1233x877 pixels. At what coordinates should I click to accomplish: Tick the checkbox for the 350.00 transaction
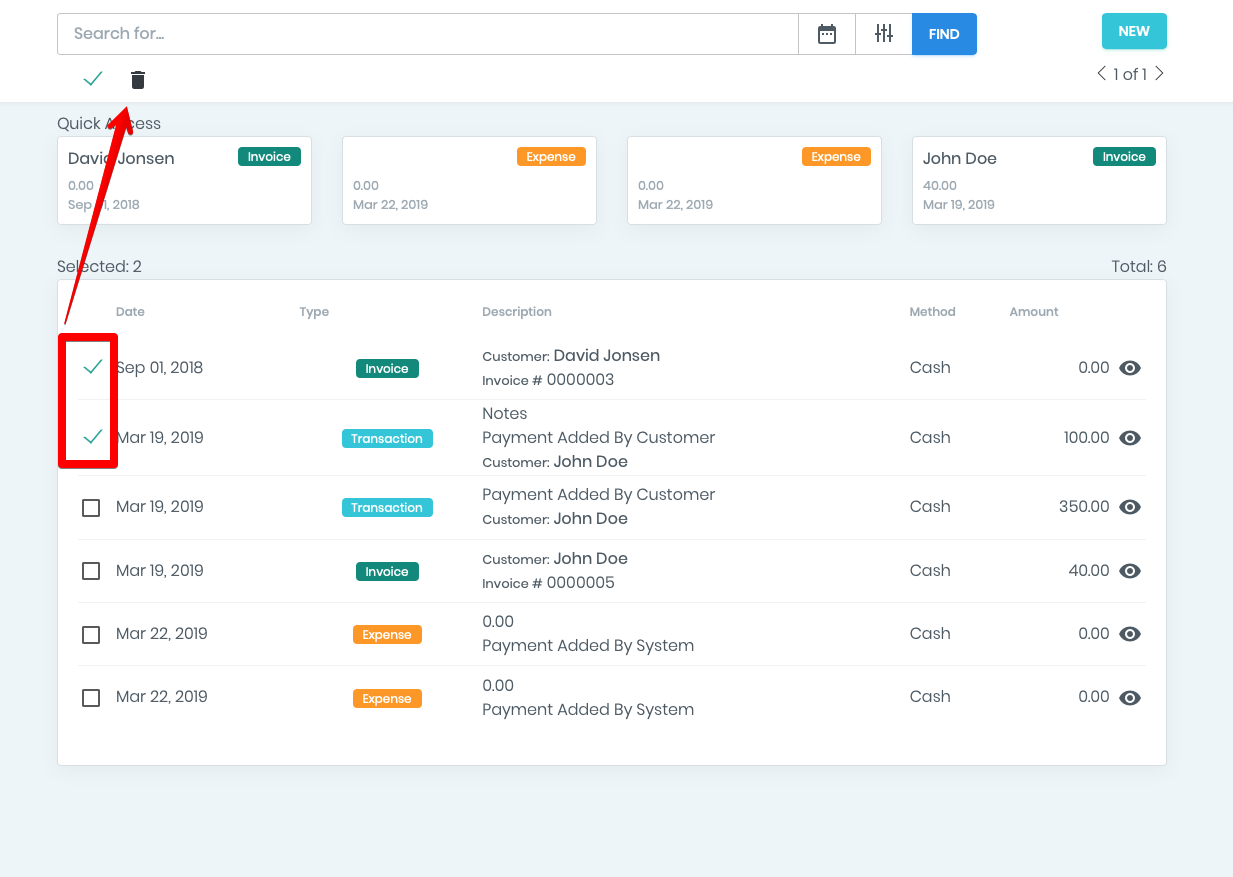91,508
